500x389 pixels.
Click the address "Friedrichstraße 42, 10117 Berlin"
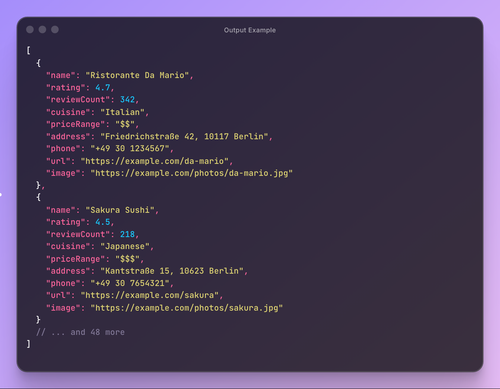tap(184, 137)
